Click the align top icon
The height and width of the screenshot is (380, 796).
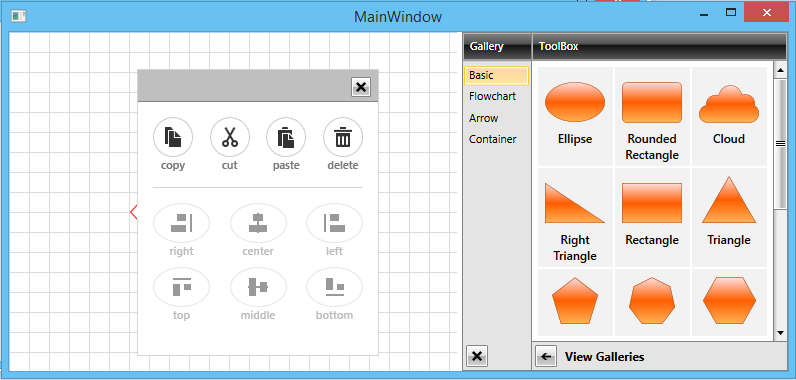[181, 287]
